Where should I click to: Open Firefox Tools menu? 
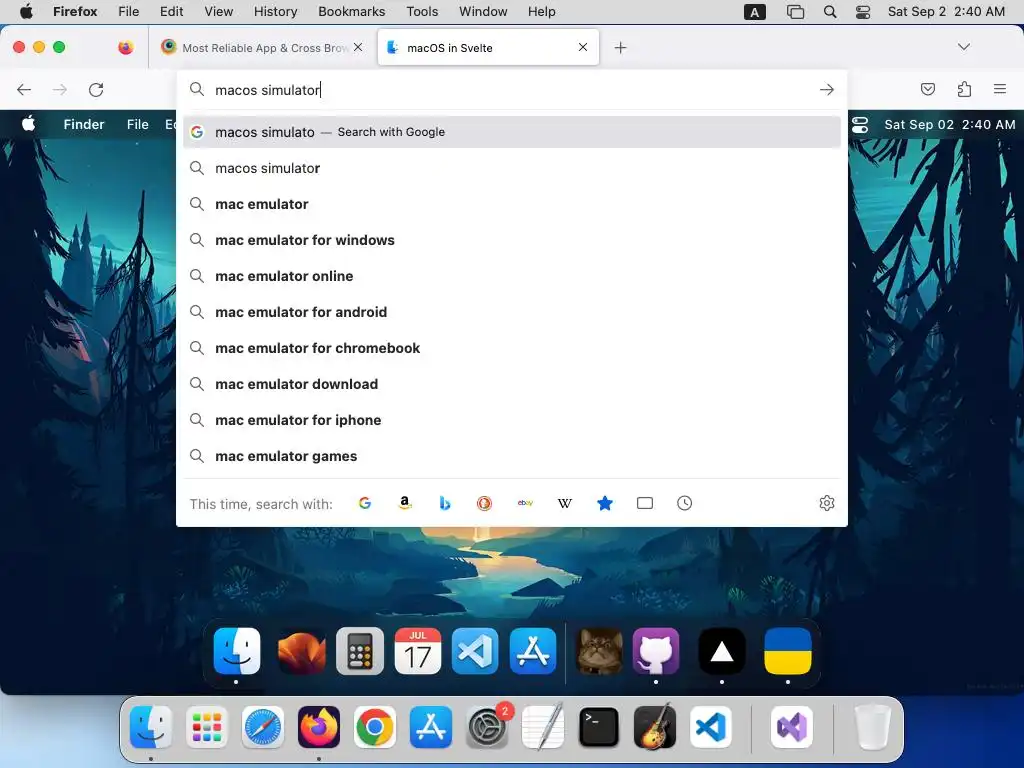click(x=422, y=12)
